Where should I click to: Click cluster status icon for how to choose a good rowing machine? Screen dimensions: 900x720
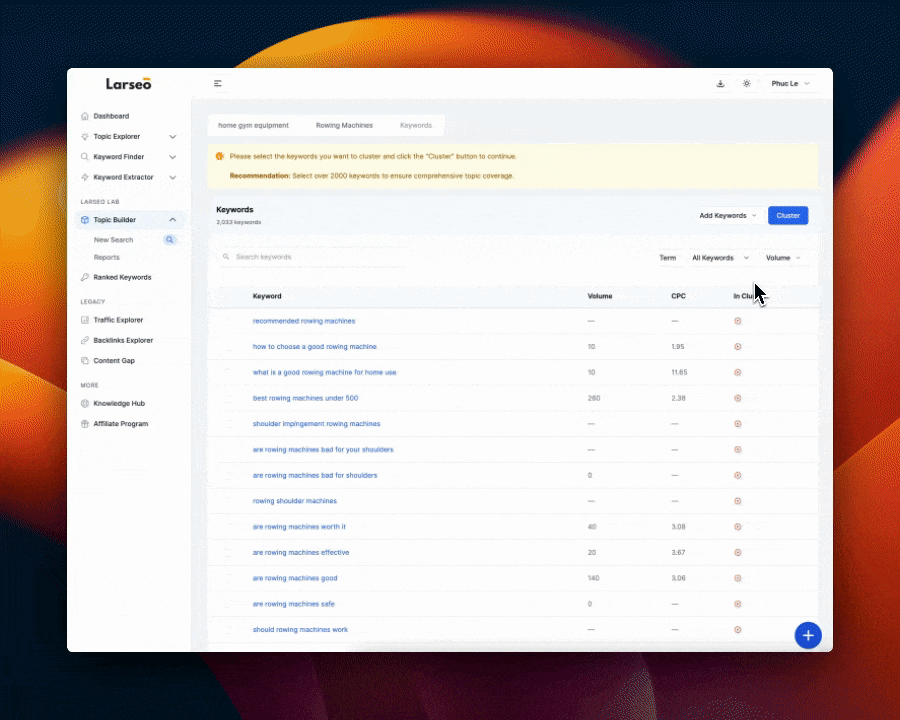[x=738, y=347]
